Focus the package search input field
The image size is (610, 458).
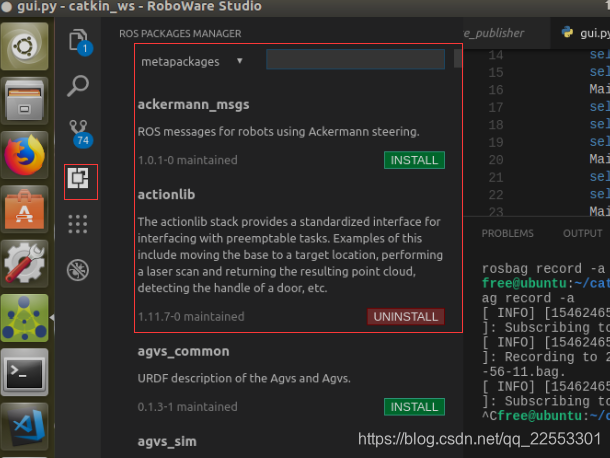(356, 59)
